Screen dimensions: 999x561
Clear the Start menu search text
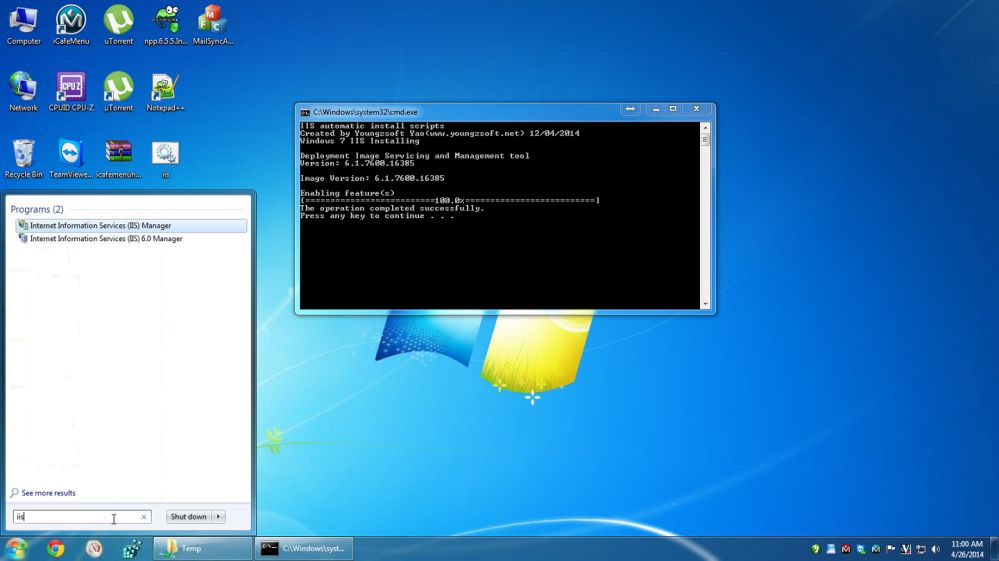[144, 516]
